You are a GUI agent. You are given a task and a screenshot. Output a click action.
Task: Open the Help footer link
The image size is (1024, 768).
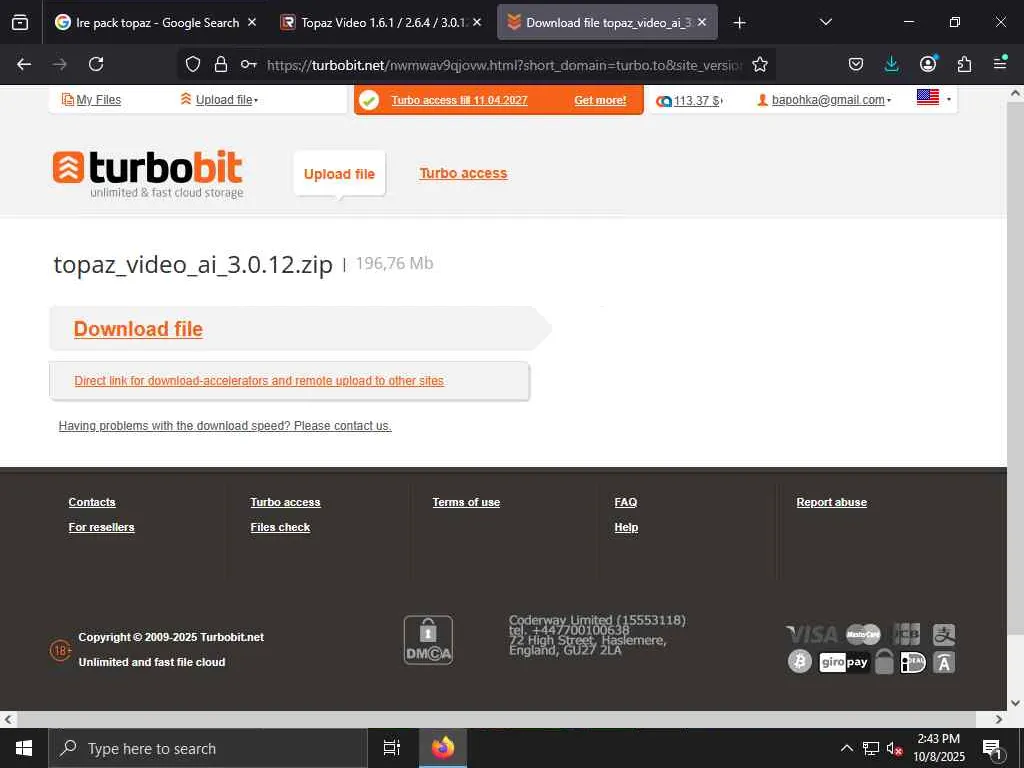(x=626, y=527)
